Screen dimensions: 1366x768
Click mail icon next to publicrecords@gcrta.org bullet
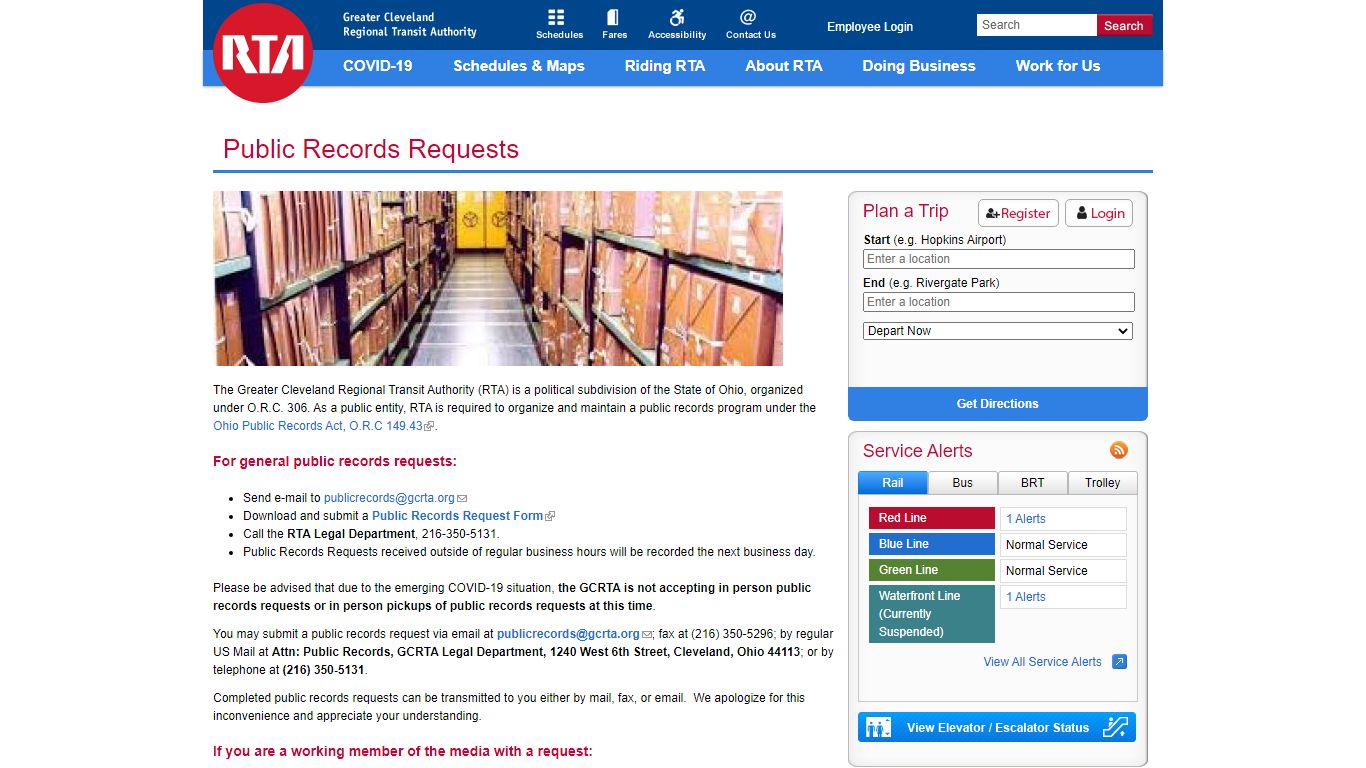[462, 498]
